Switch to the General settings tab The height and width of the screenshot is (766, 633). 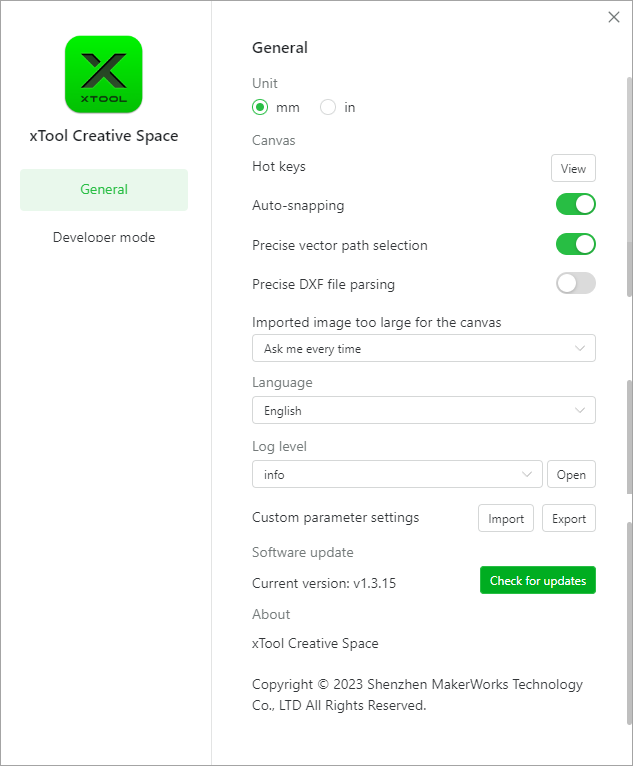tap(104, 190)
